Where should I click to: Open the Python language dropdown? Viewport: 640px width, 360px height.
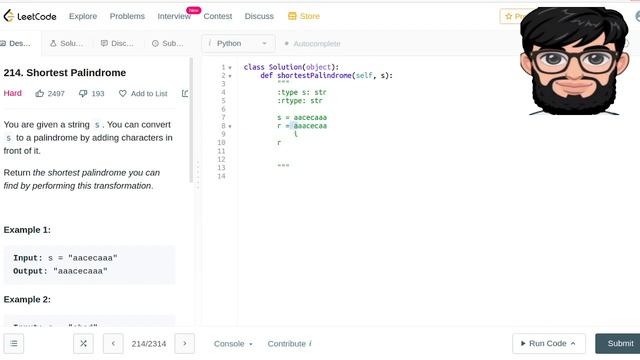238,43
